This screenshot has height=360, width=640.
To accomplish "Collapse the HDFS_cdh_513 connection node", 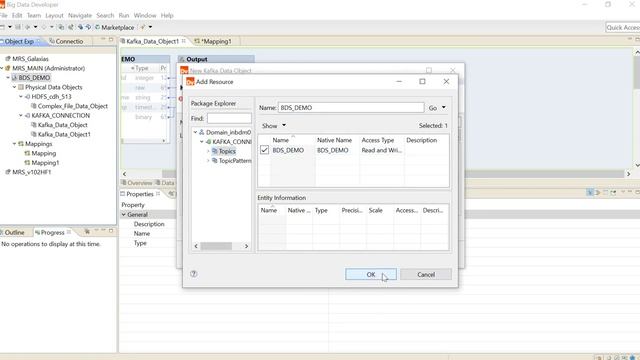I will [x=21, y=96].
